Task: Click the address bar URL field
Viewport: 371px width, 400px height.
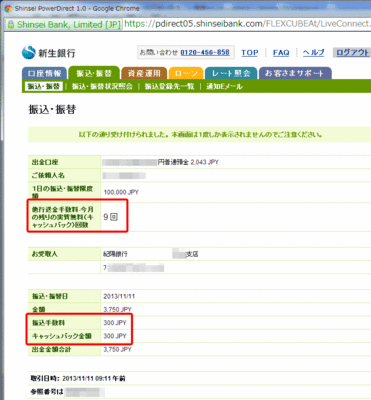Action: click(x=247, y=24)
